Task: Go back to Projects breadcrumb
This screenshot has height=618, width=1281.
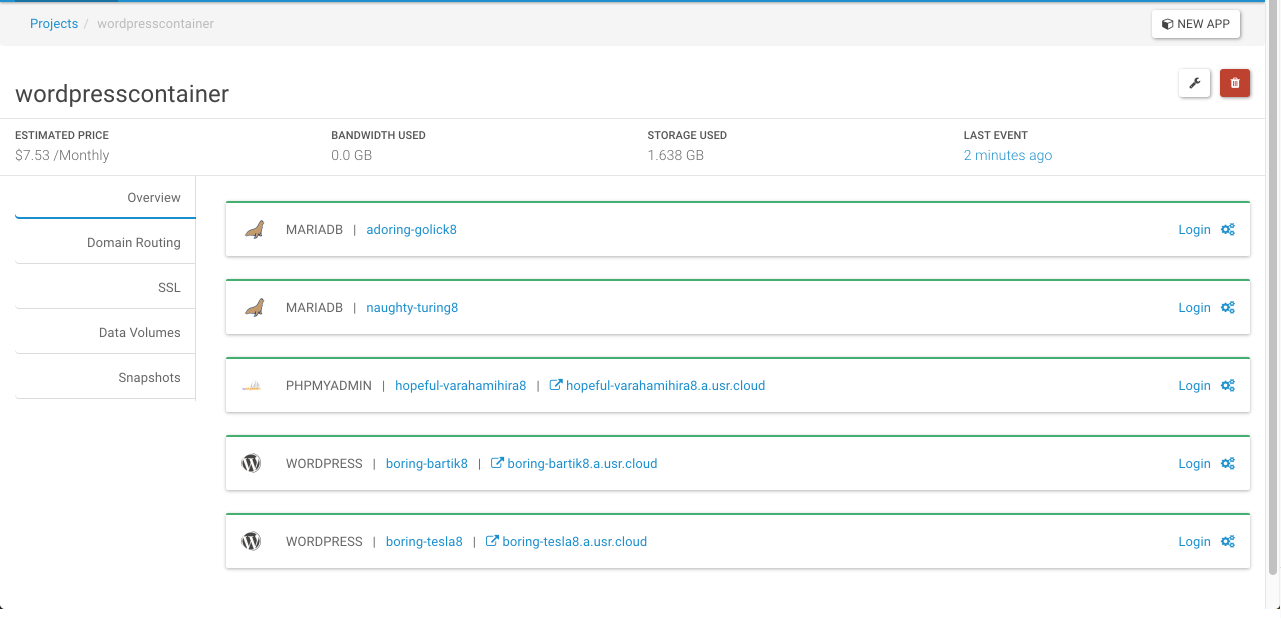Action: pos(54,23)
